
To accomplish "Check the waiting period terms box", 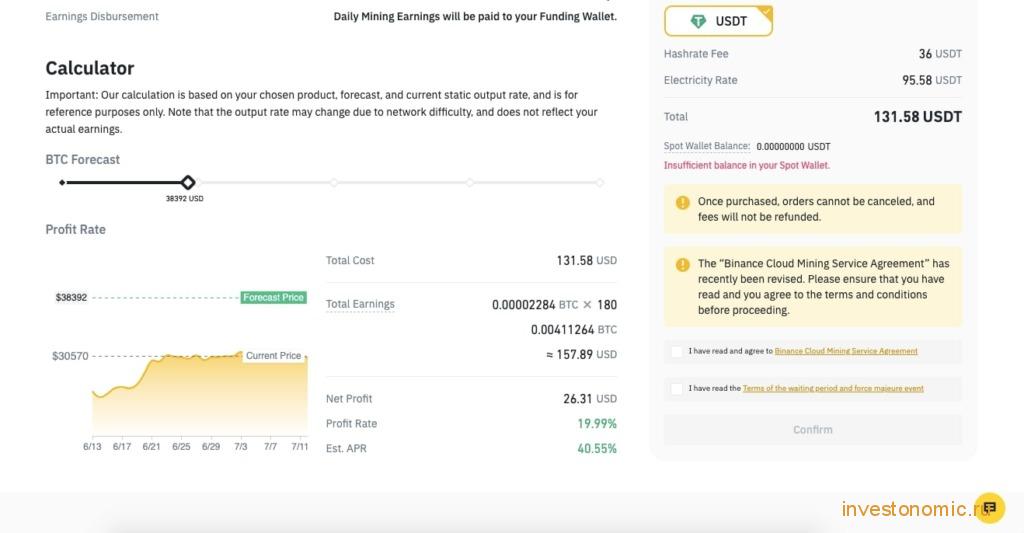I will pos(677,389).
